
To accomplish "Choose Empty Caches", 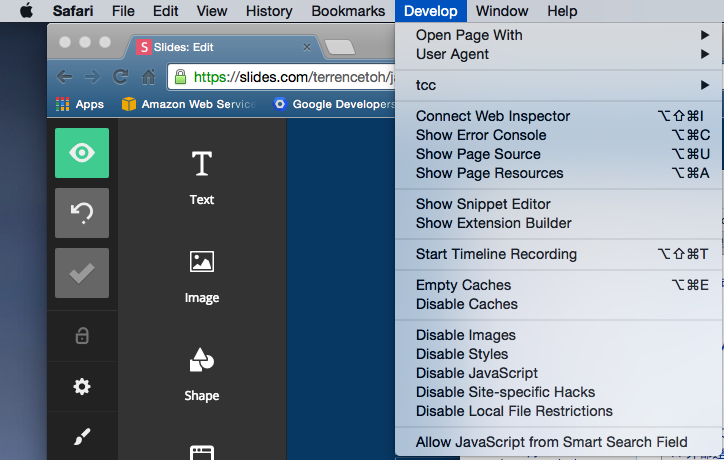I will [x=559, y=285].
